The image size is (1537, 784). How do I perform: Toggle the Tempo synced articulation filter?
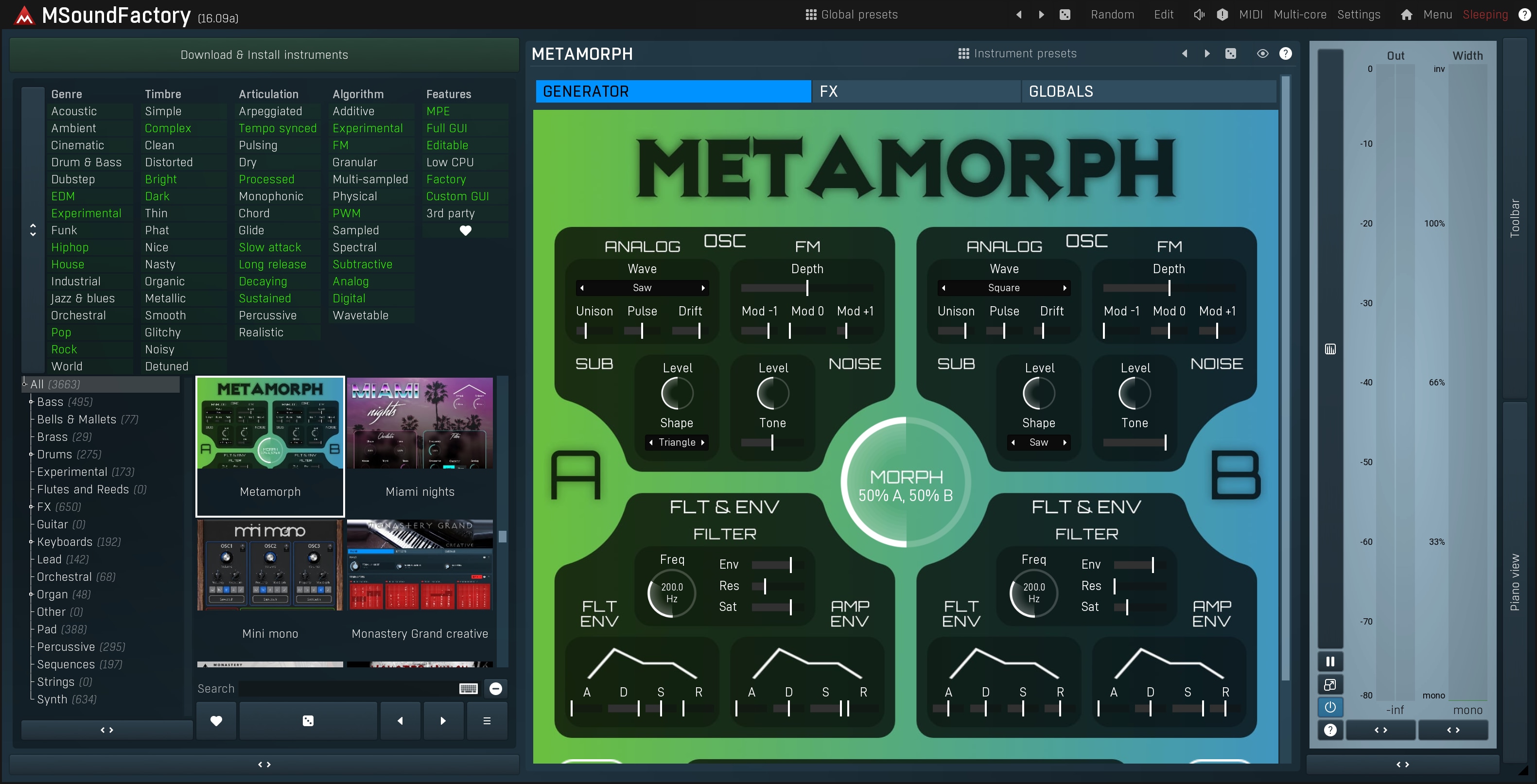[278, 128]
